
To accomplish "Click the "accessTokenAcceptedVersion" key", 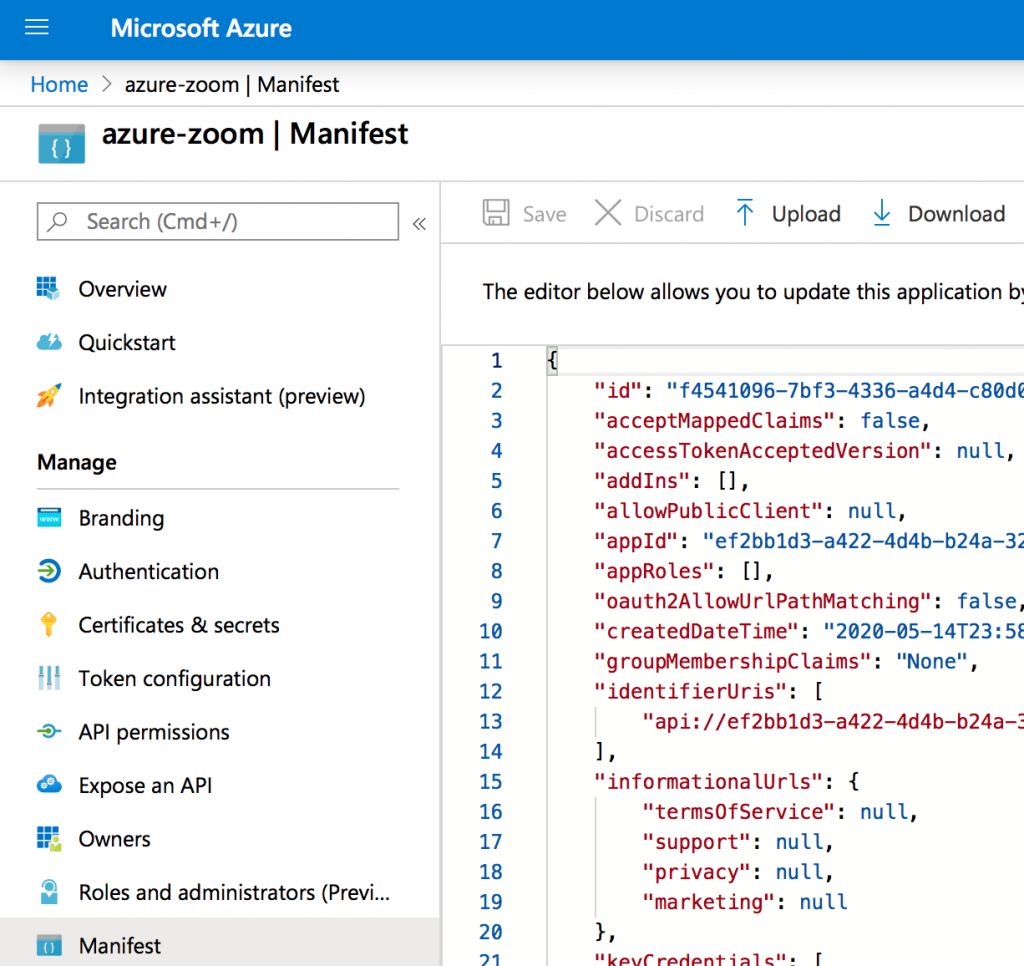I will [x=762, y=451].
